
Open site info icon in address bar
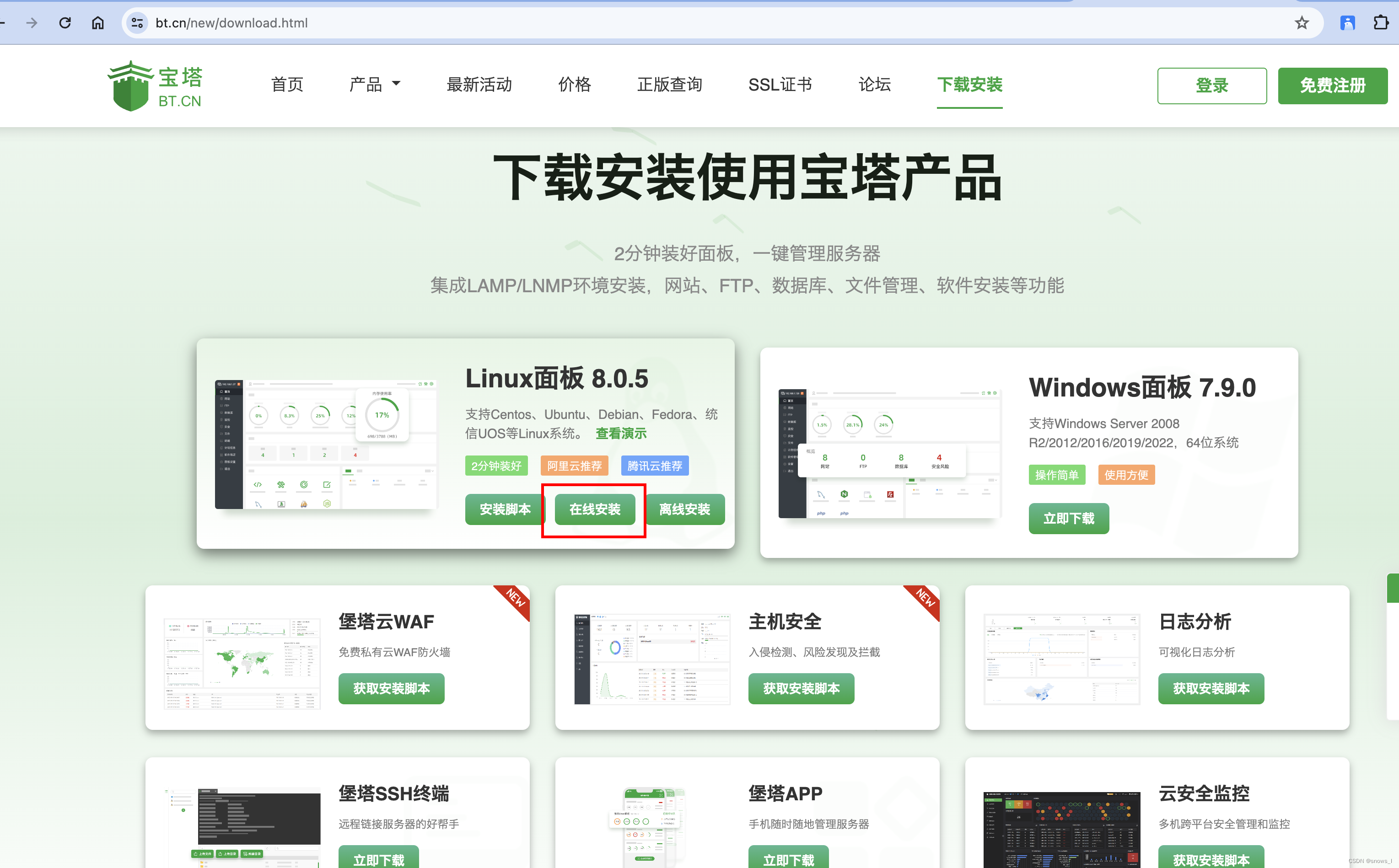[137, 23]
